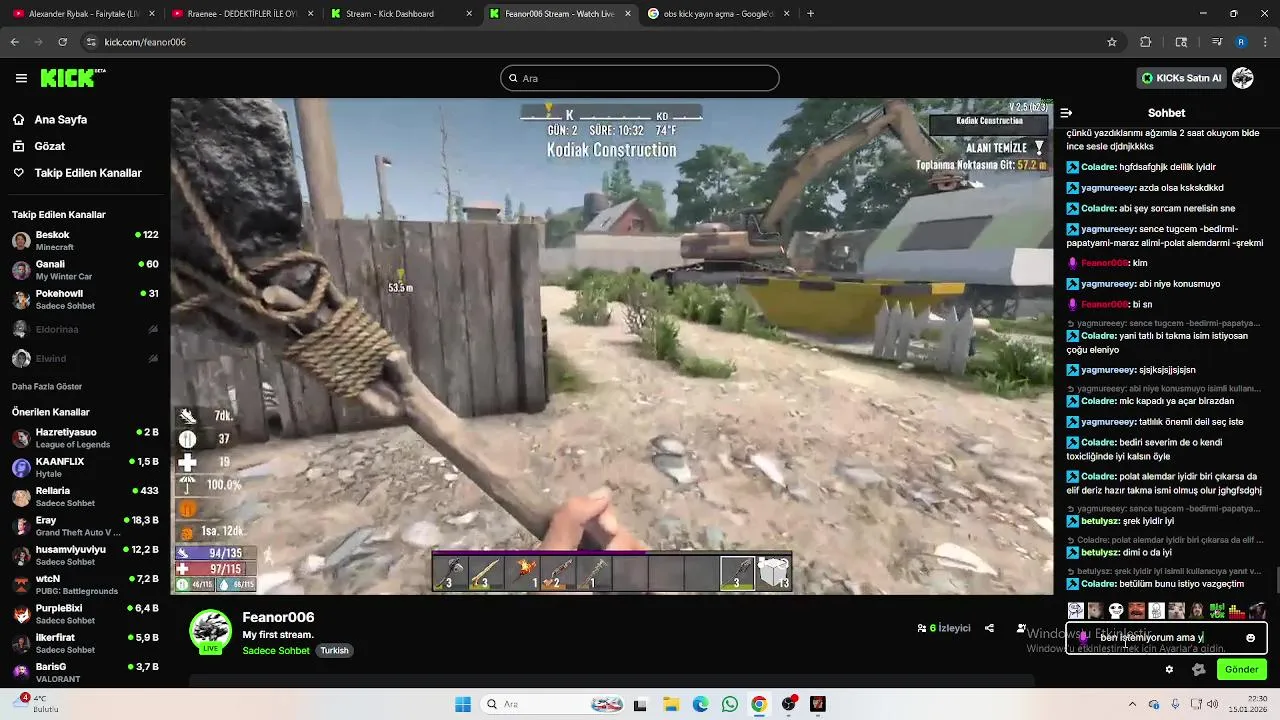Open the hamburger menu beside the Kick logo
Screen dimensions: 1280x720
click(21, 78)
